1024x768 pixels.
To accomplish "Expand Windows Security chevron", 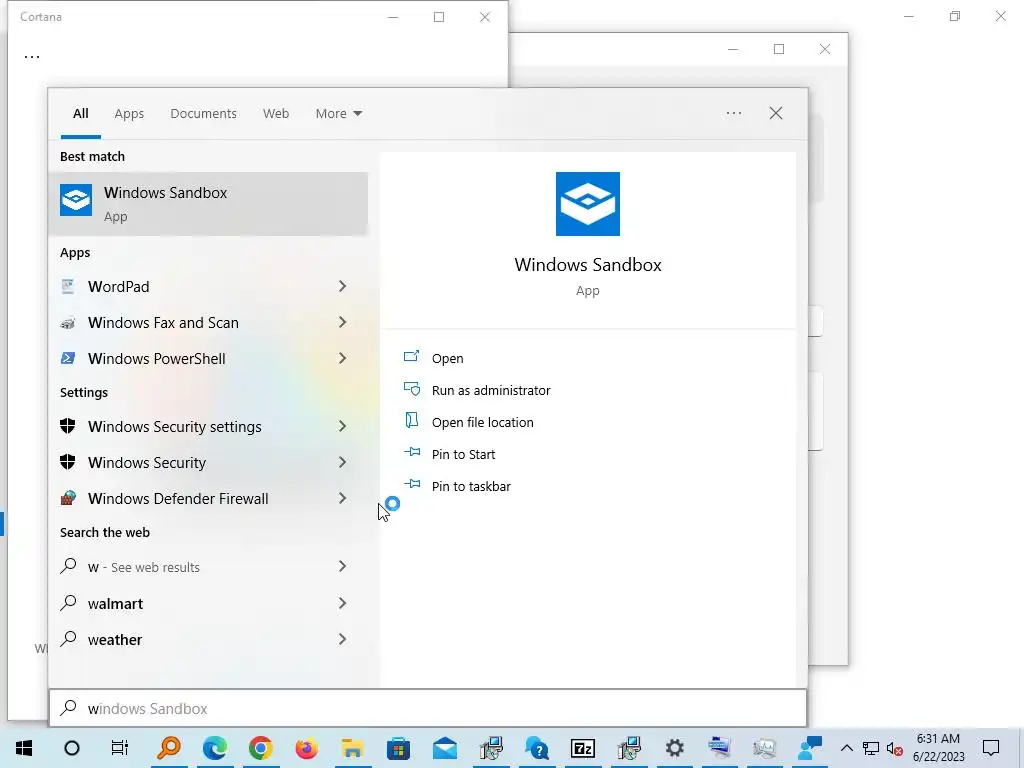I will coord(342,462).
